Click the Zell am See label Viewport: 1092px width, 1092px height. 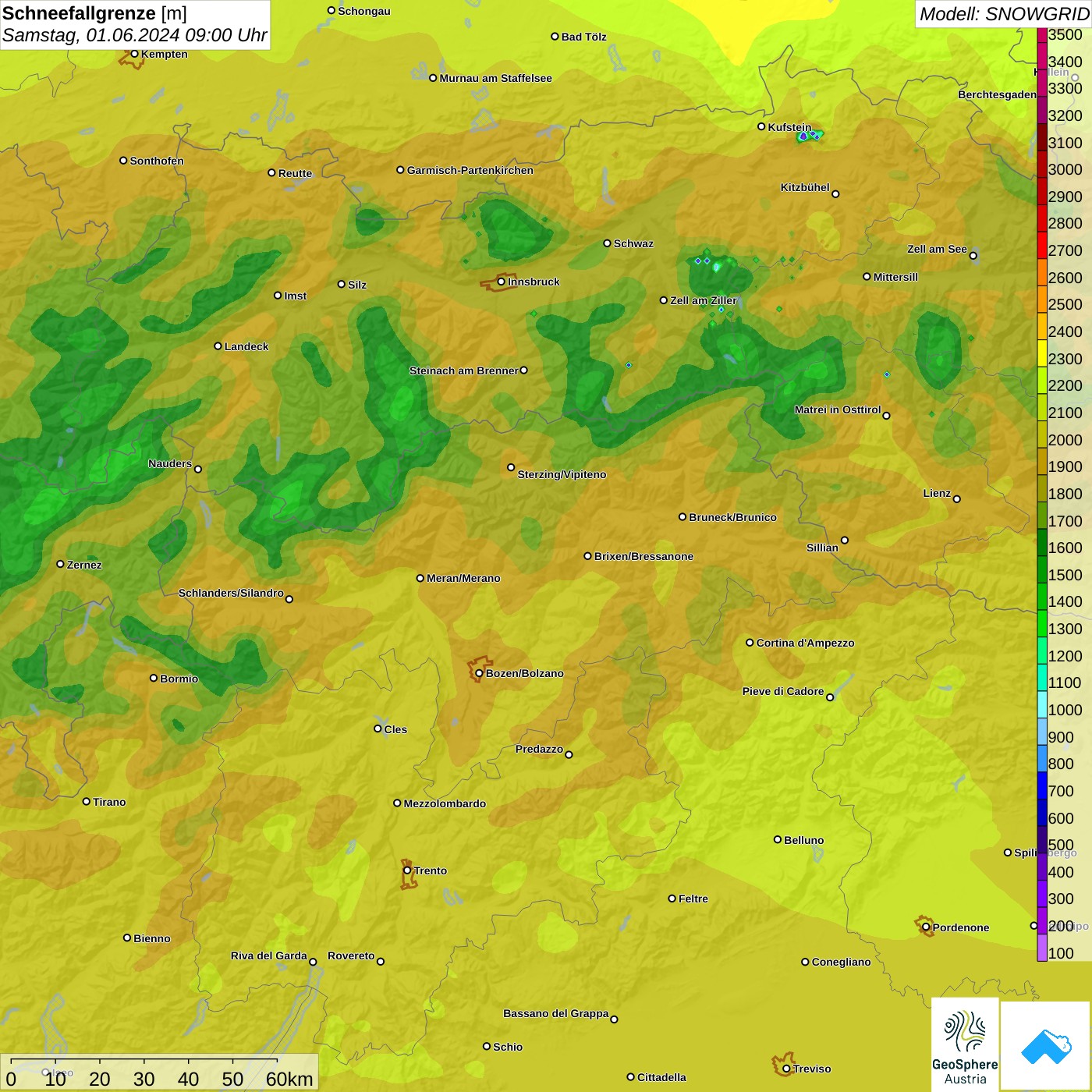coord(937,249)
